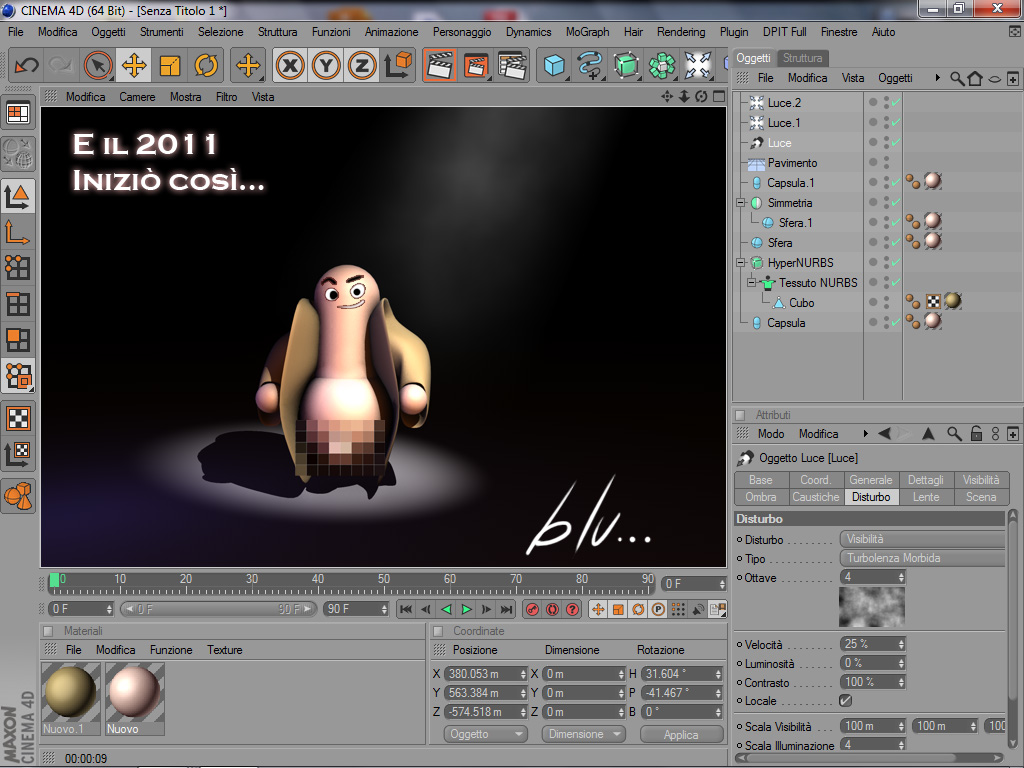This screenshot has width=1024, height=768.
Task: Toggle the green checkmark of Luce.2
Action: click(896, 103)
